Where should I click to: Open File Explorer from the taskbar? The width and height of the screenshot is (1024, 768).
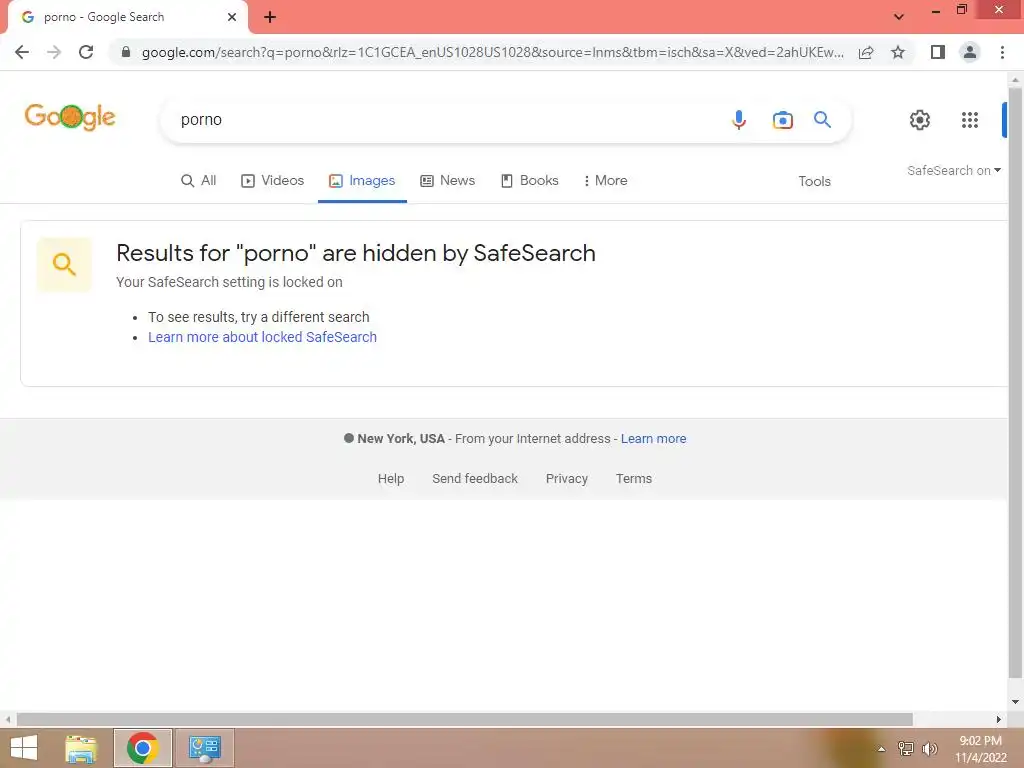[x=81, y=748]
